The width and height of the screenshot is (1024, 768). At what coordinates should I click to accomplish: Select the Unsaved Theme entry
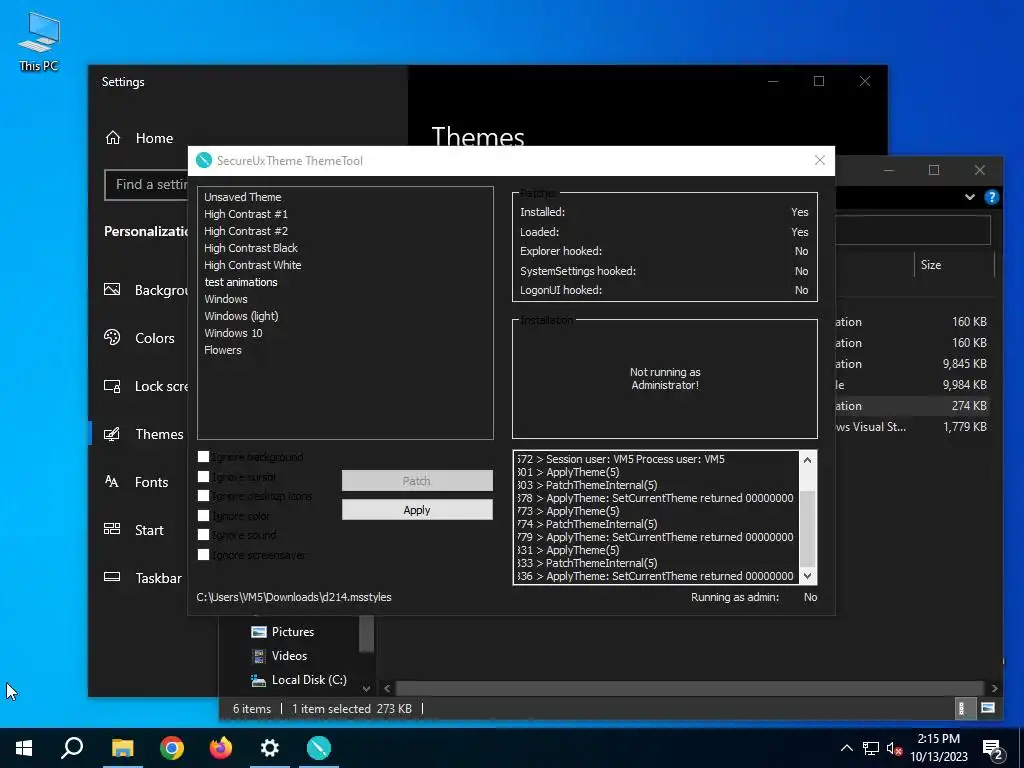(242, 197)
